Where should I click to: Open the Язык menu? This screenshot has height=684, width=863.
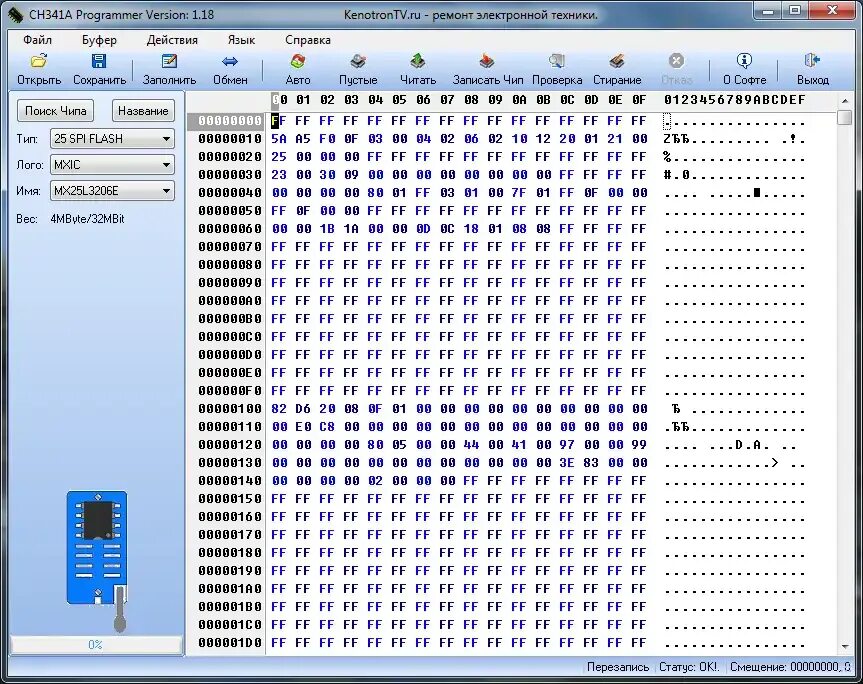(x=241, y=40)
